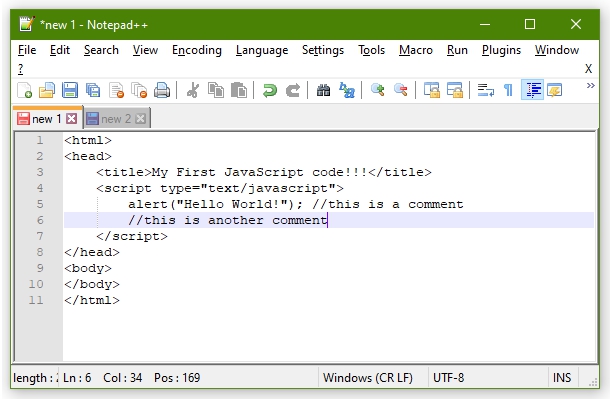Open Replace dialog toolbar icon
This screenshot has height=399, width=610.
point(346,90)
